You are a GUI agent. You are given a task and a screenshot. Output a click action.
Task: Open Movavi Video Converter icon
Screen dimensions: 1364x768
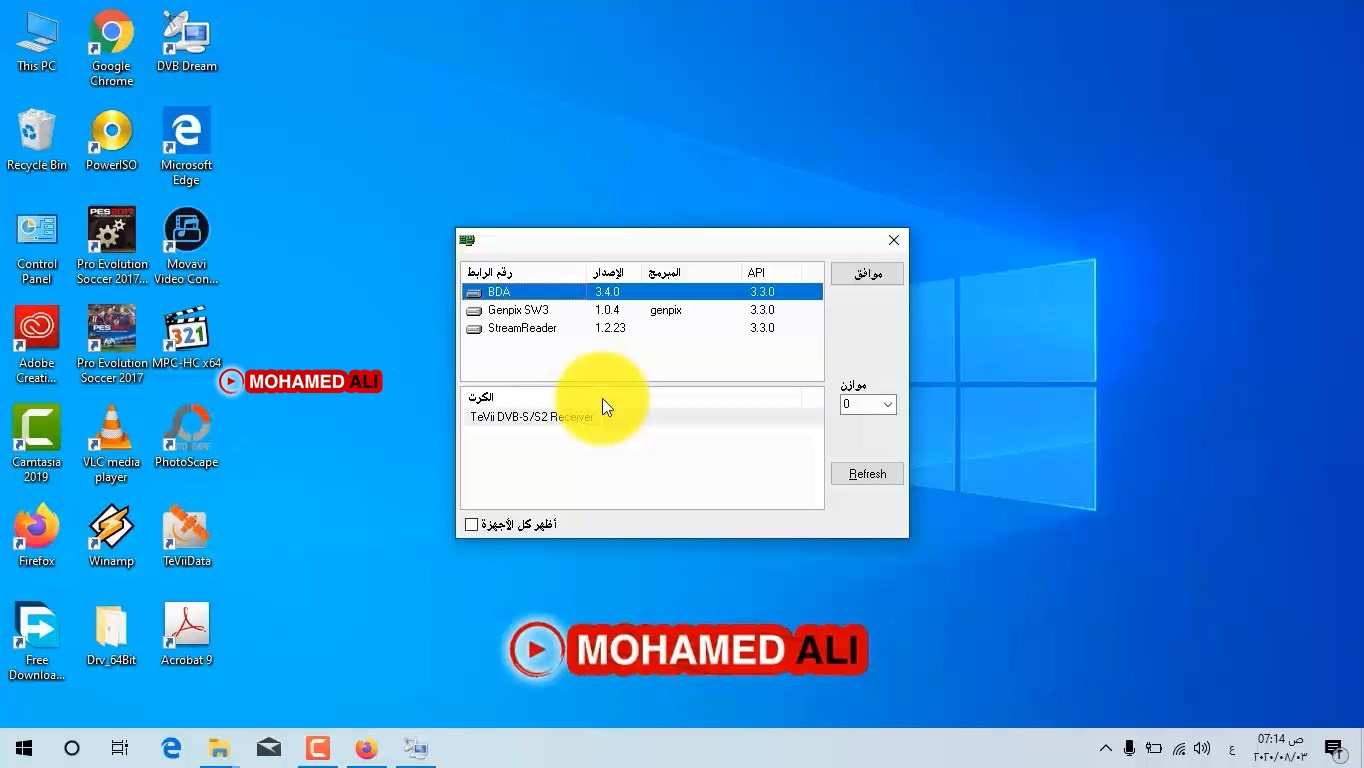[186, 247]
